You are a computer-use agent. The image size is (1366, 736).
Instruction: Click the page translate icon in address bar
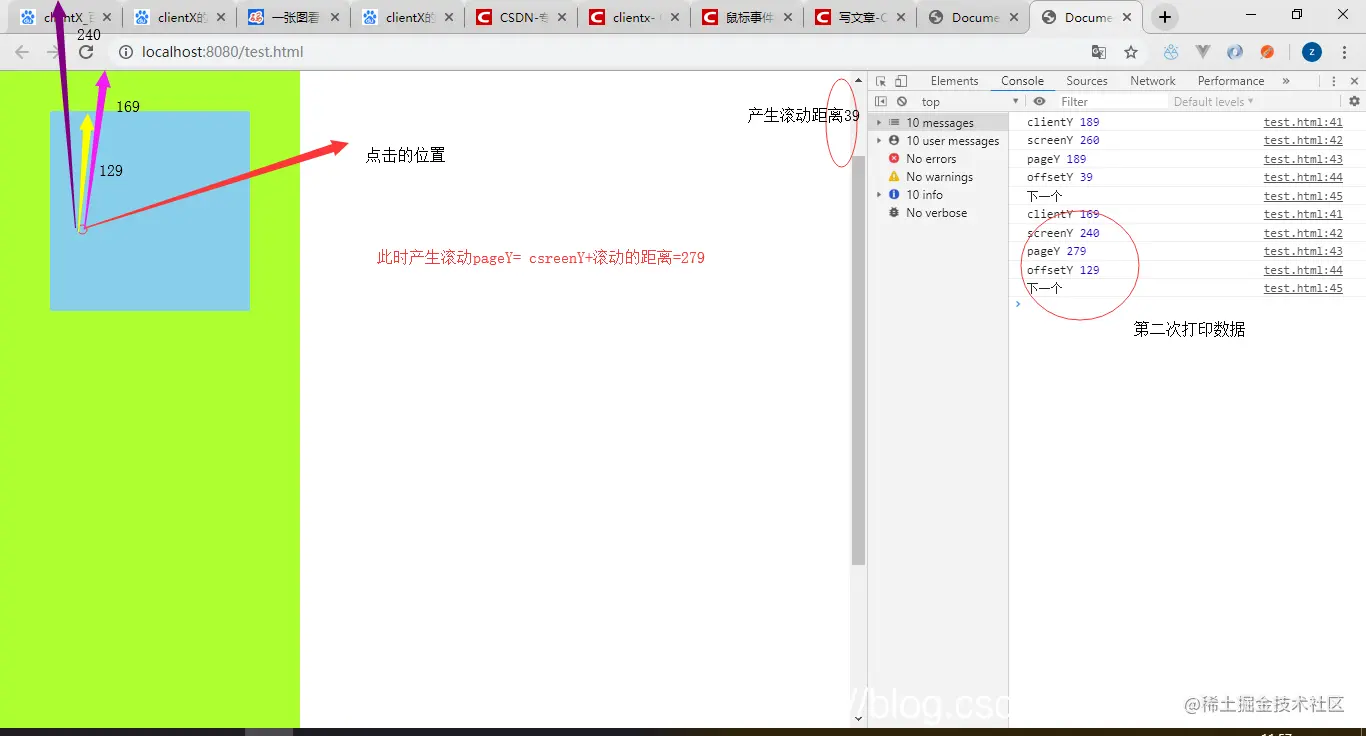point(1099,51)
